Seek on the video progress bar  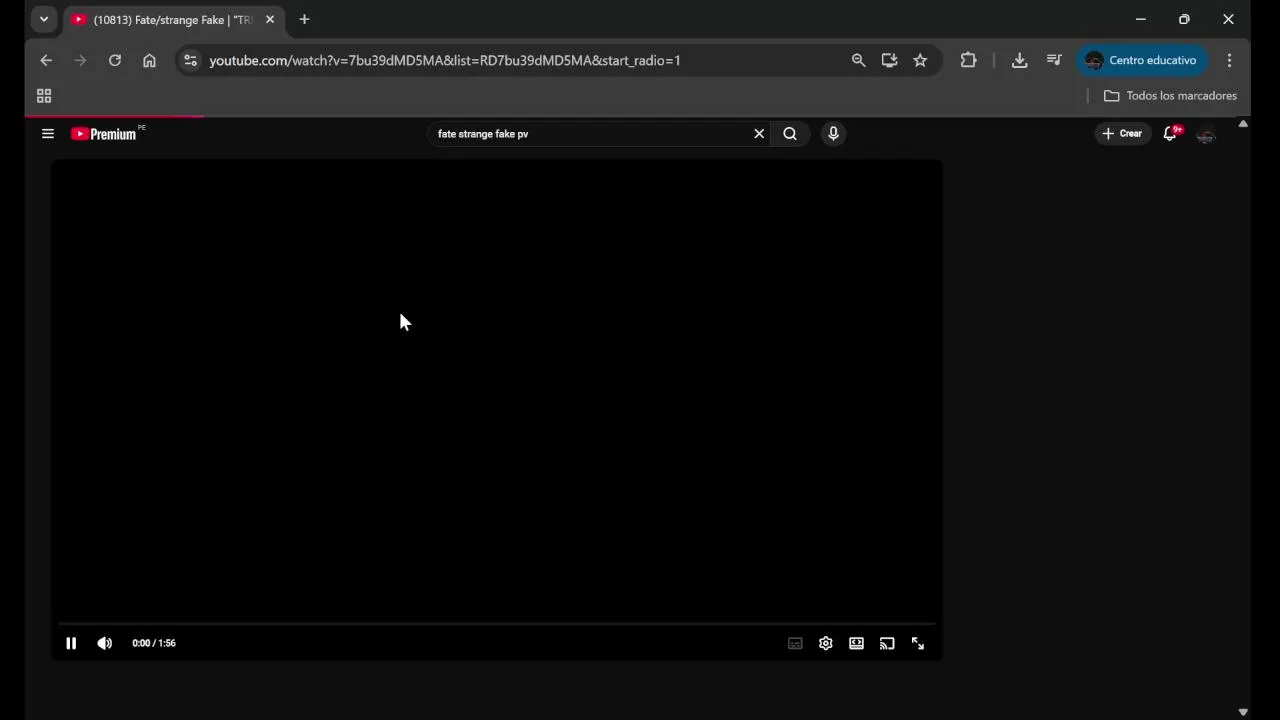(x=497, y=623)
